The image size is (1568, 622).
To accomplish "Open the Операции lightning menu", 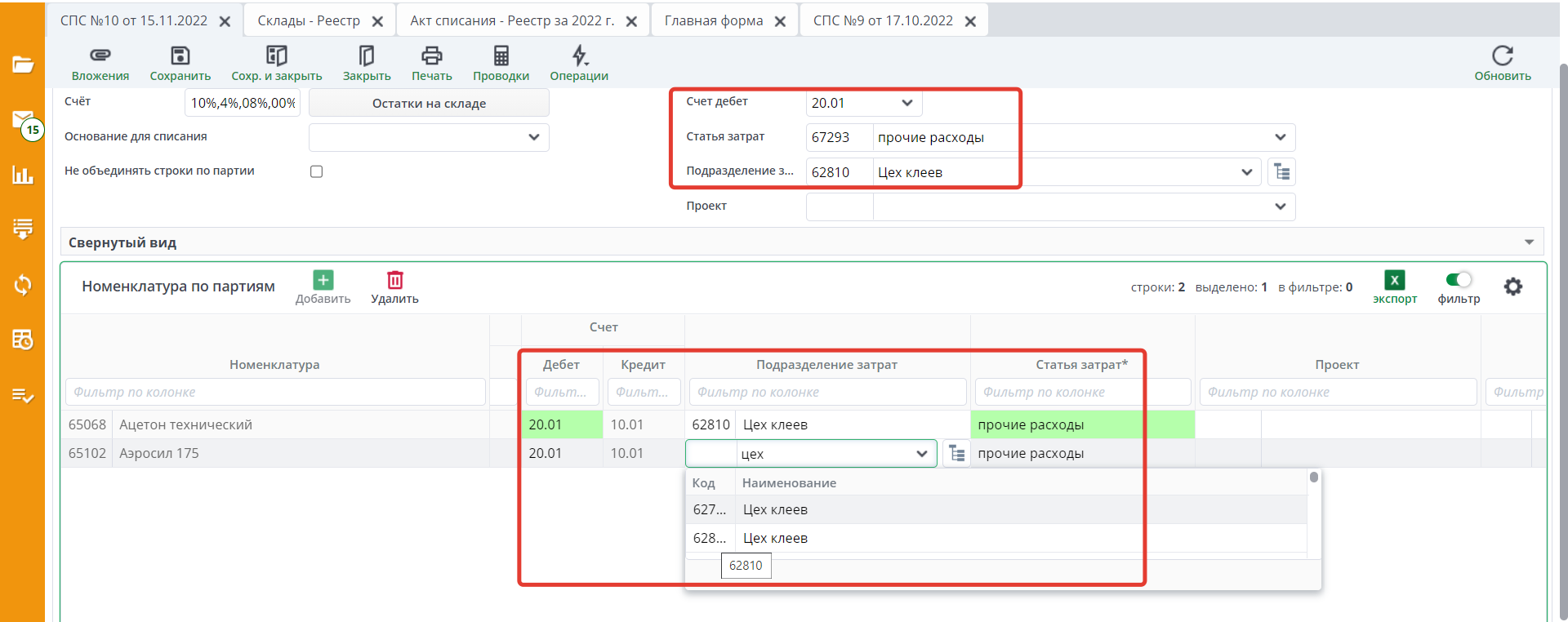I will pyautogui.click(x=579, y=56).
